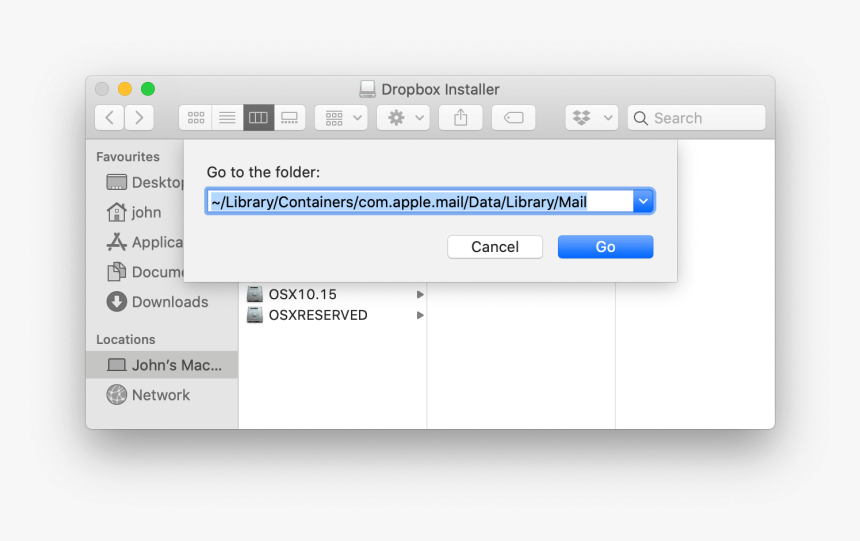Viewport: 860px width, 541px height.
Task: Click into the Search field
Action: 697,117
